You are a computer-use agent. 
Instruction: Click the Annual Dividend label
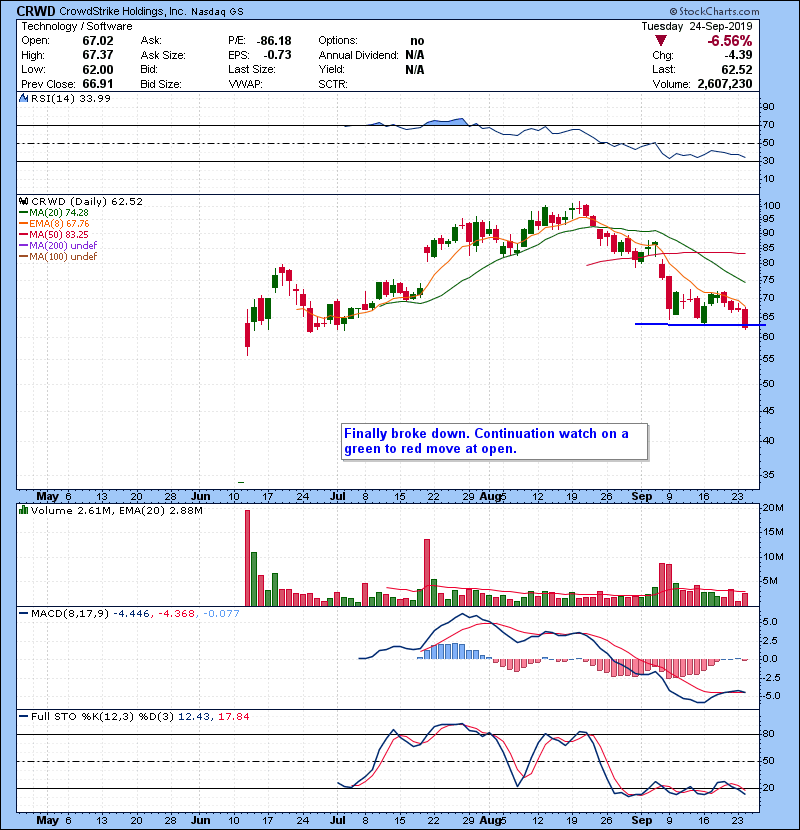point(358,55)
